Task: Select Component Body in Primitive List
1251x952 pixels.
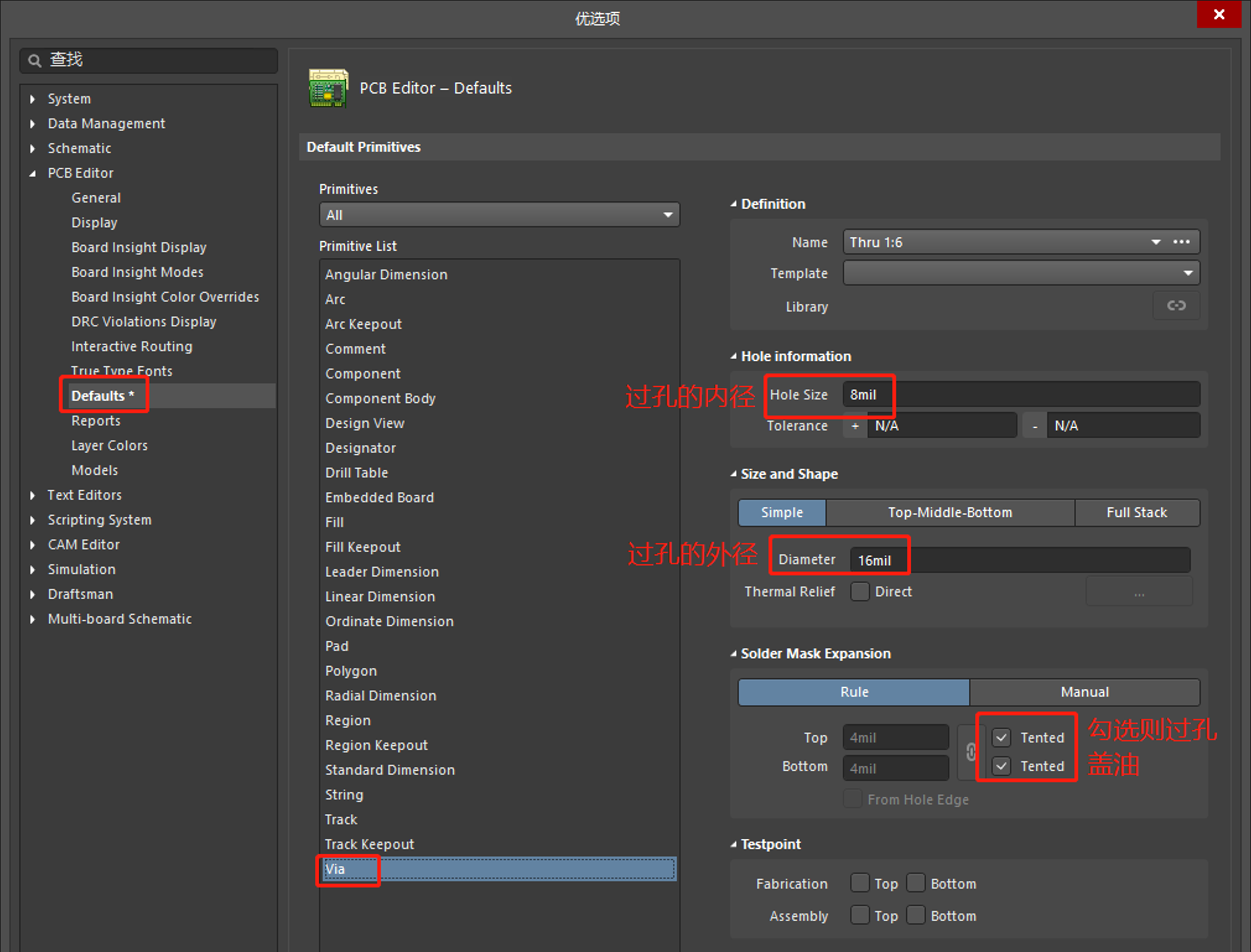Action: (x=380, y=399)
